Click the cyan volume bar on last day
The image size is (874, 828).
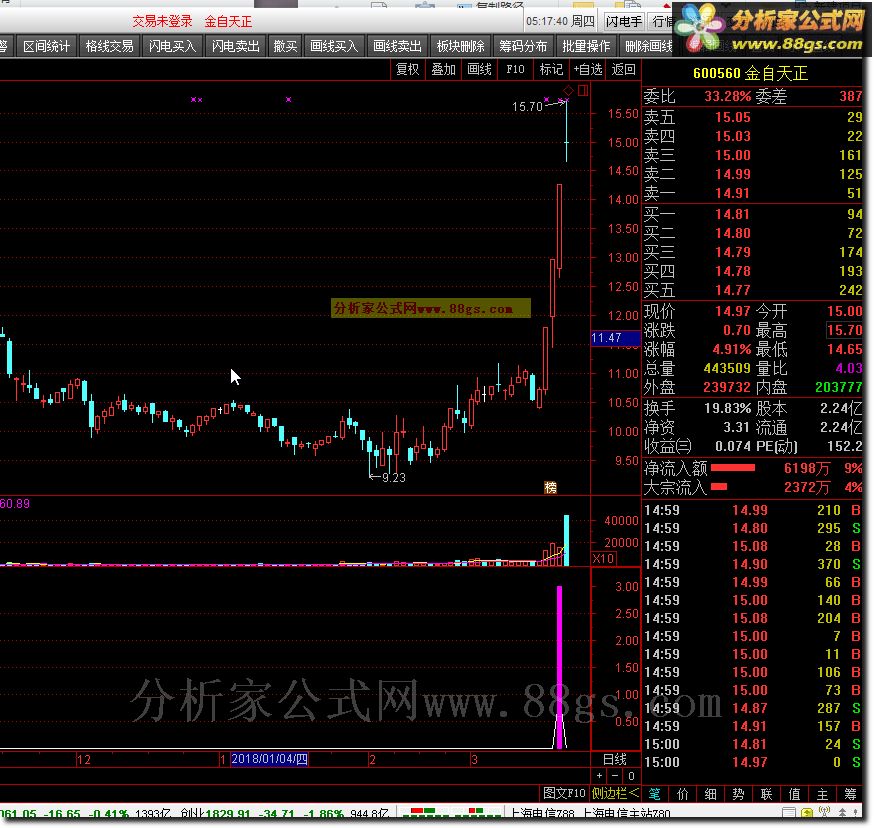[566, 540]
